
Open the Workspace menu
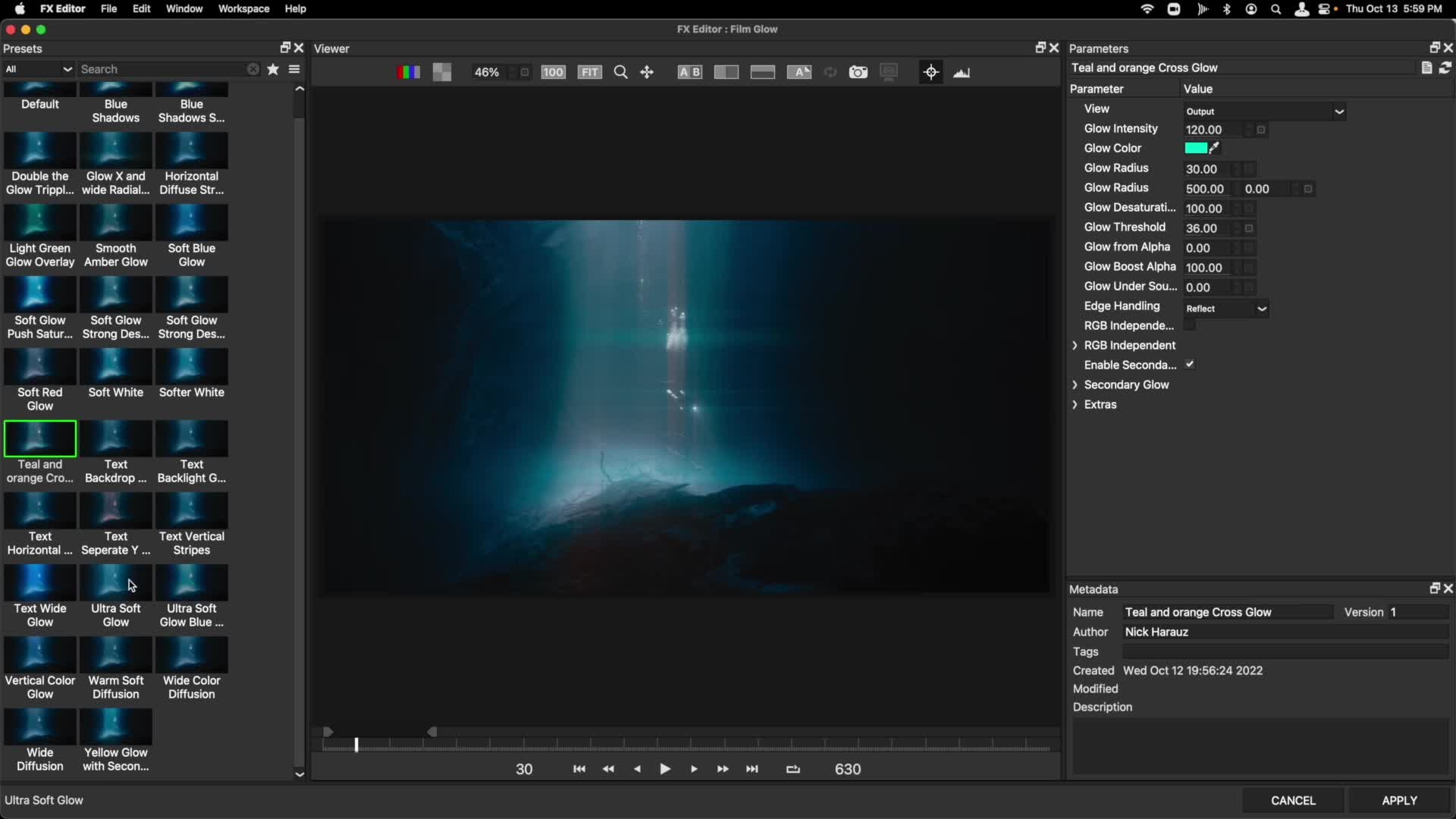pos(243,8)
